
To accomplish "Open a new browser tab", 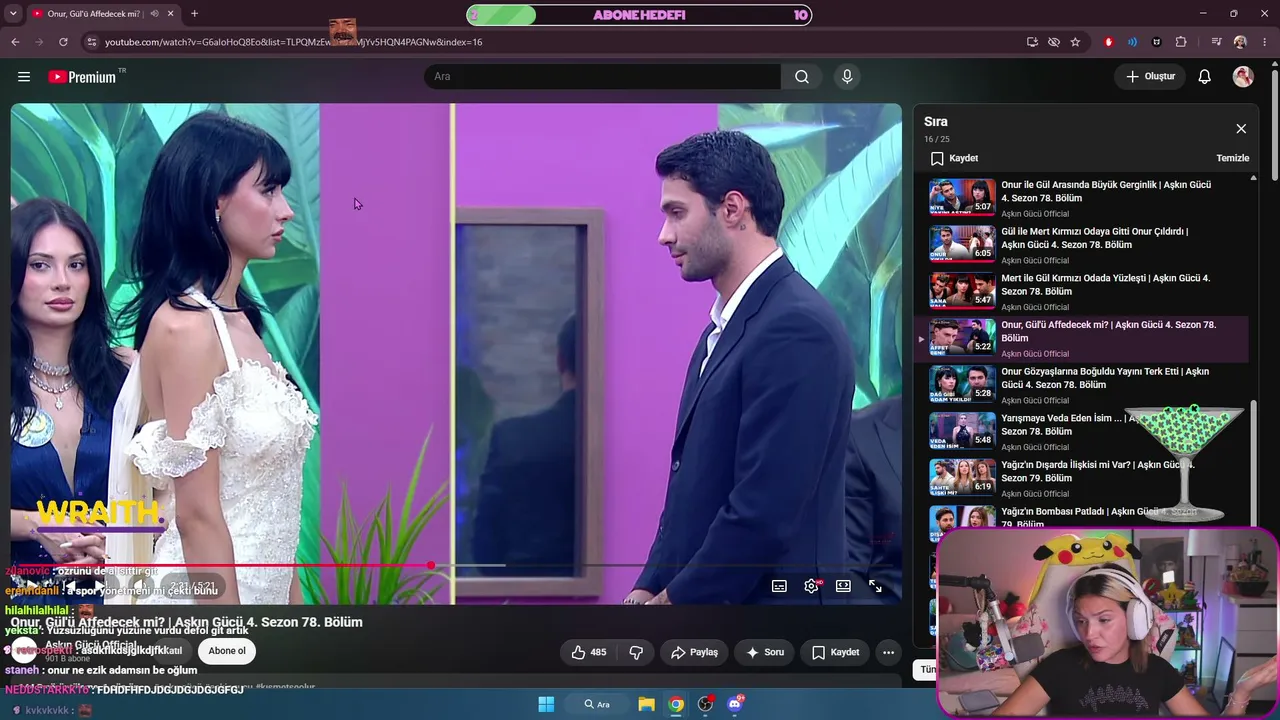I will pos(194,14).
